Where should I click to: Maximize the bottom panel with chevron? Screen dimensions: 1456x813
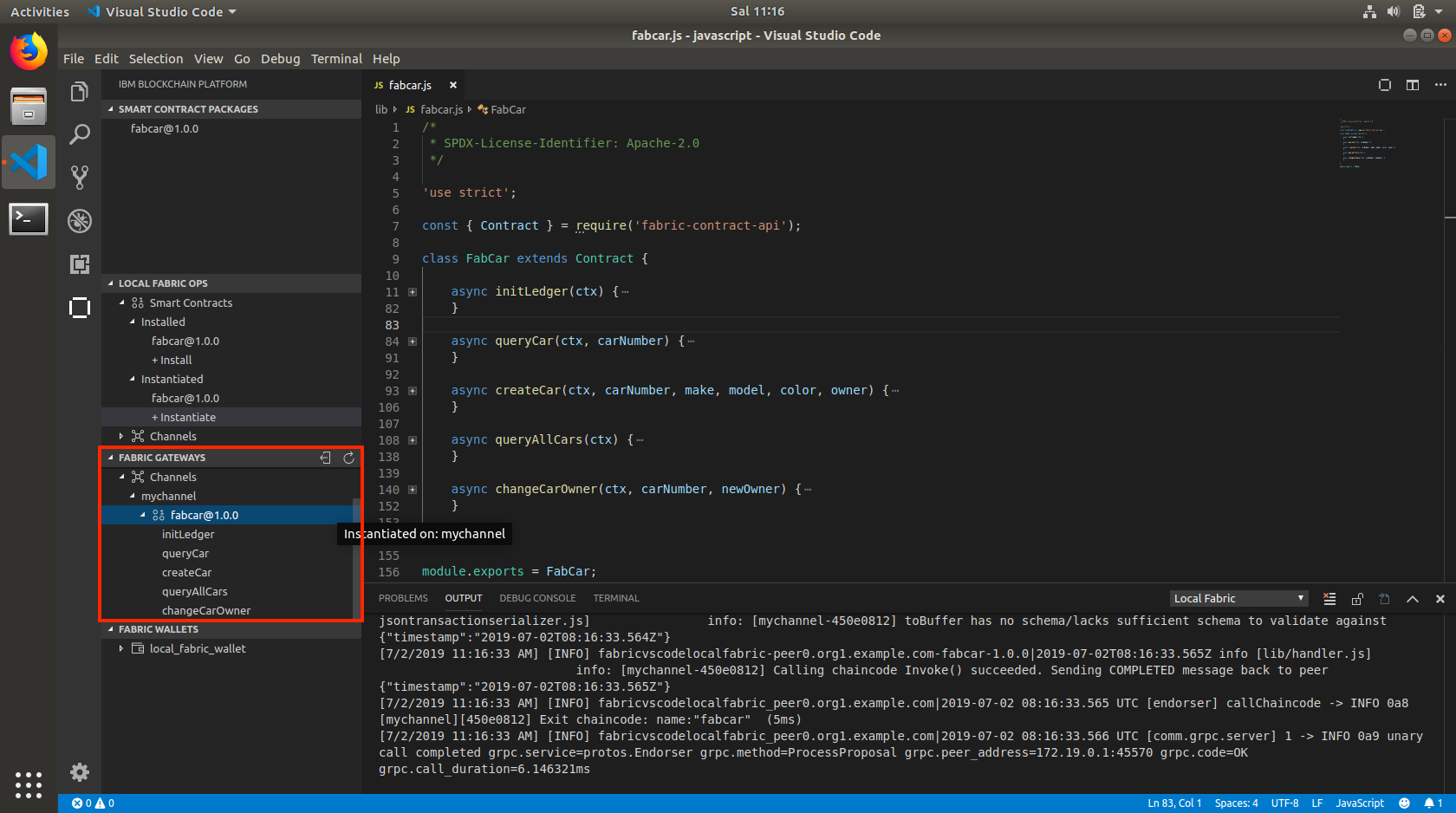(1413, 599)
